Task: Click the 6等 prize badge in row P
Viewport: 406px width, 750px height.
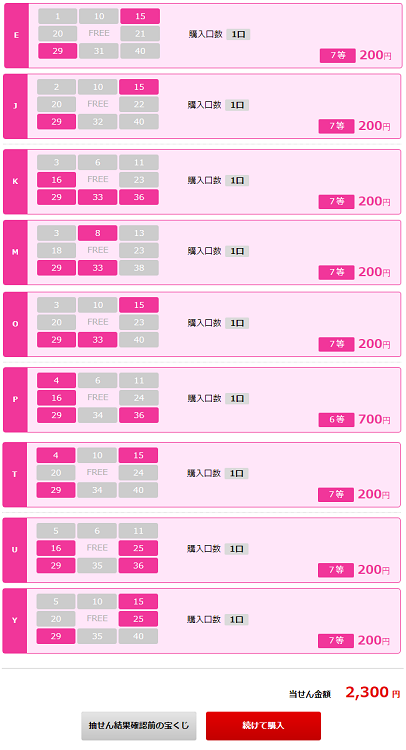Action: pyautogui.click(x=337, y=419)
